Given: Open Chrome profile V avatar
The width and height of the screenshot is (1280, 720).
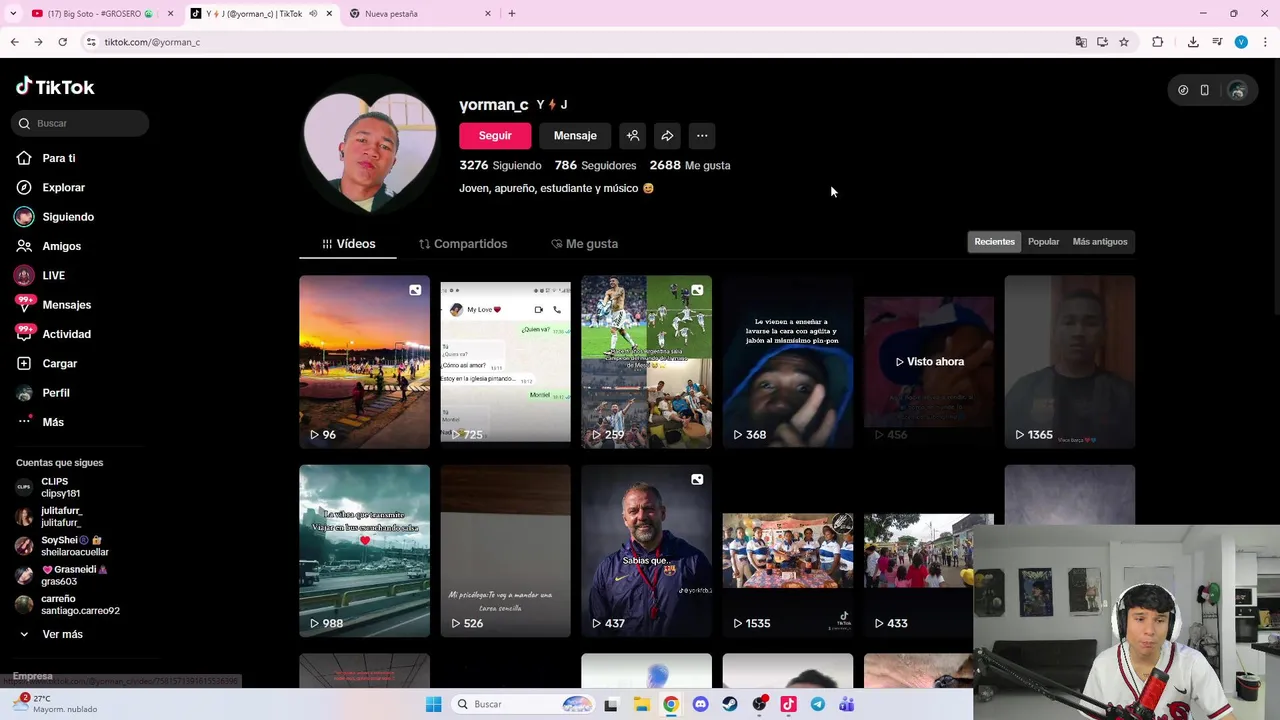Looking at the screenshot, I should tap(1241, 42).
